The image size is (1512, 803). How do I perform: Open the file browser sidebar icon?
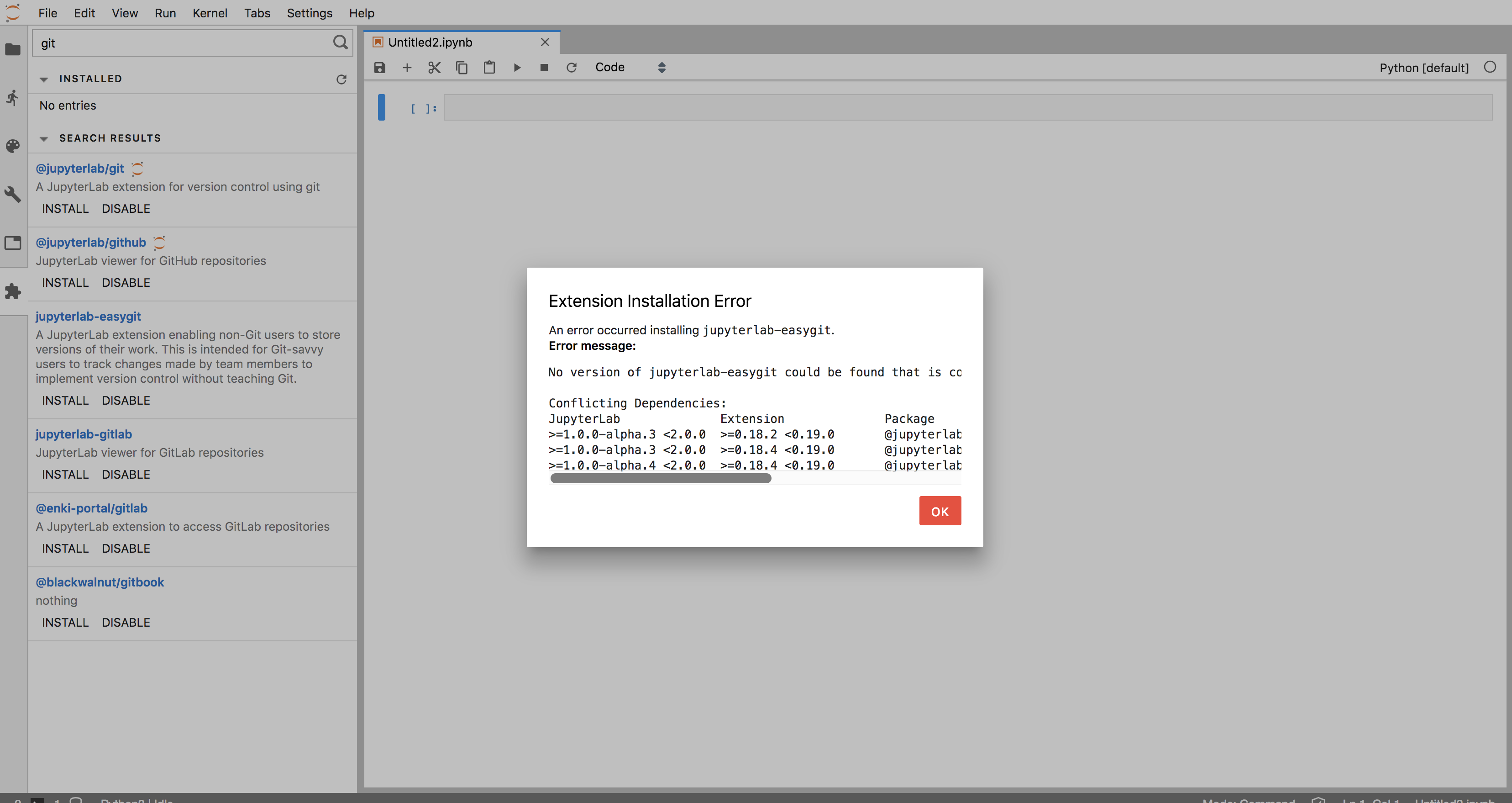[x=13, y=49]
